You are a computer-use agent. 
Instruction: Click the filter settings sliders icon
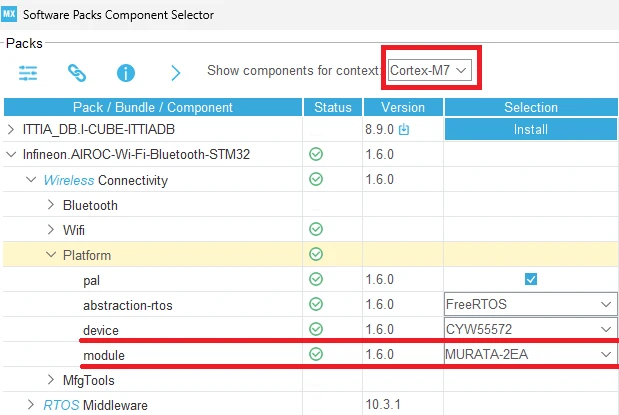[x=28, y=72]
